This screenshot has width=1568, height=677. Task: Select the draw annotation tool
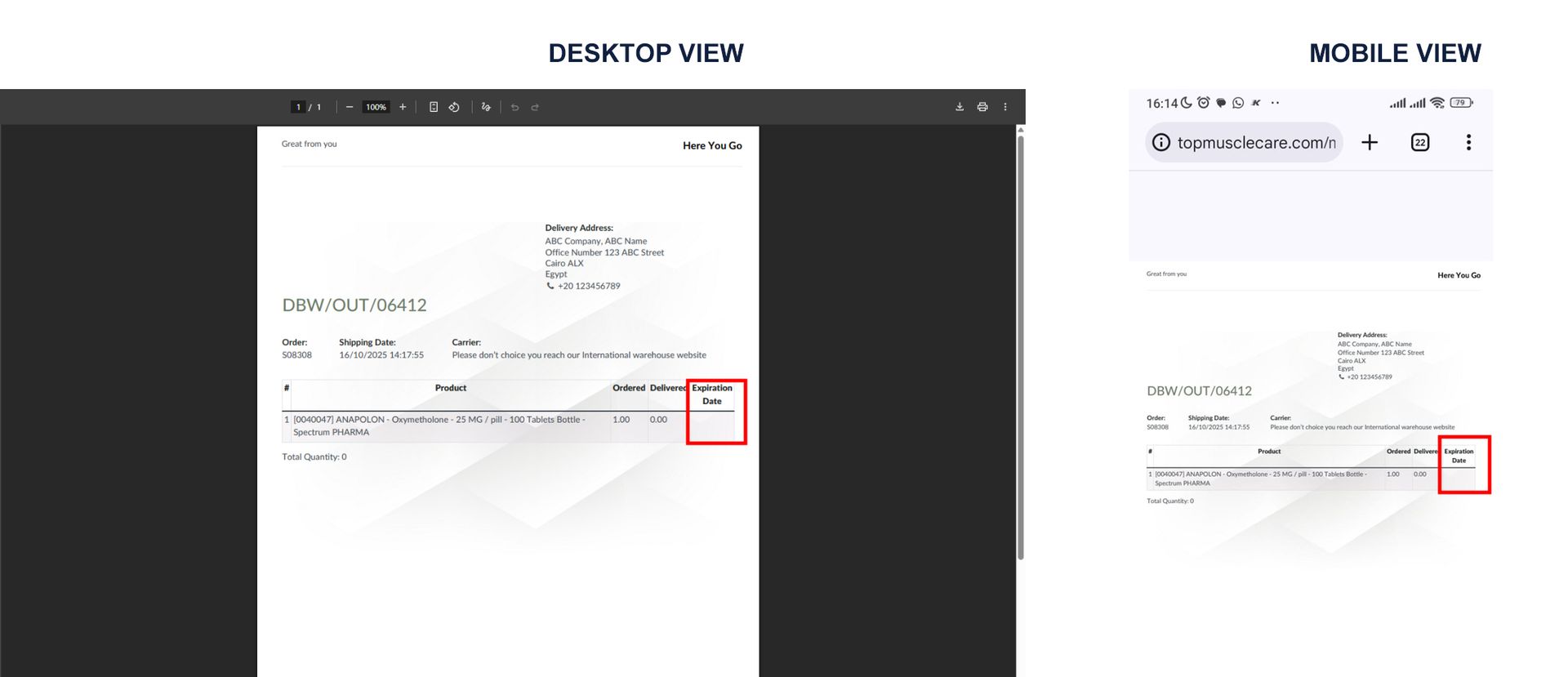coord(486,107)
